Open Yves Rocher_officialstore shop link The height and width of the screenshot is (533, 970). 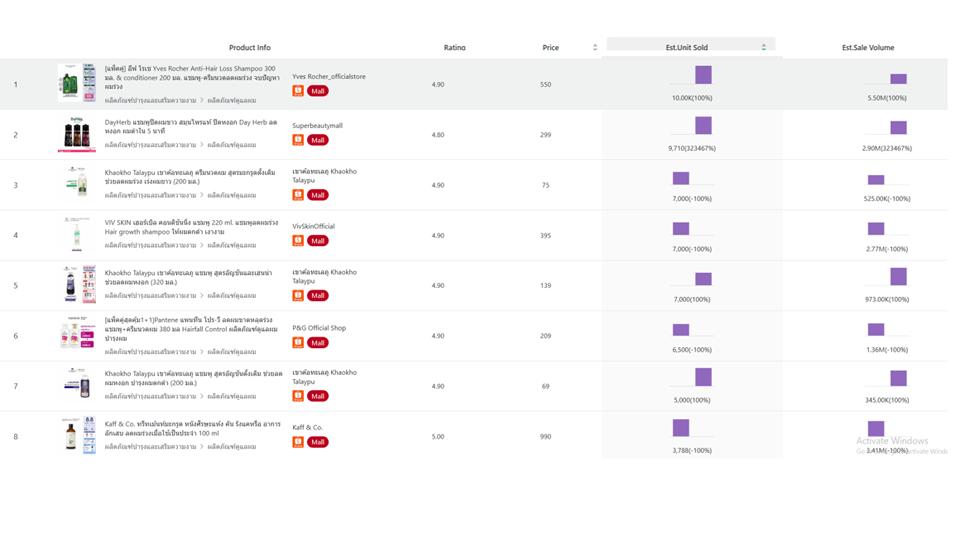point(328,77)
